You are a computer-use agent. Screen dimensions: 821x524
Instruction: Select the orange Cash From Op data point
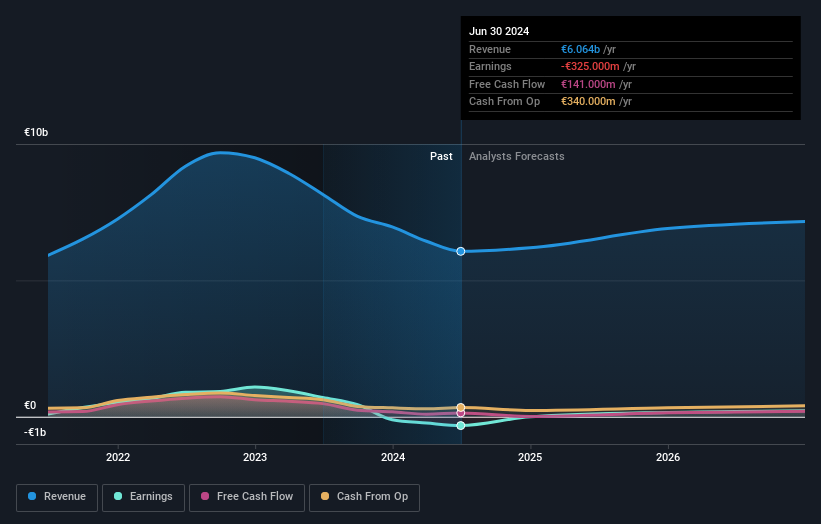[x=461, y=407]
